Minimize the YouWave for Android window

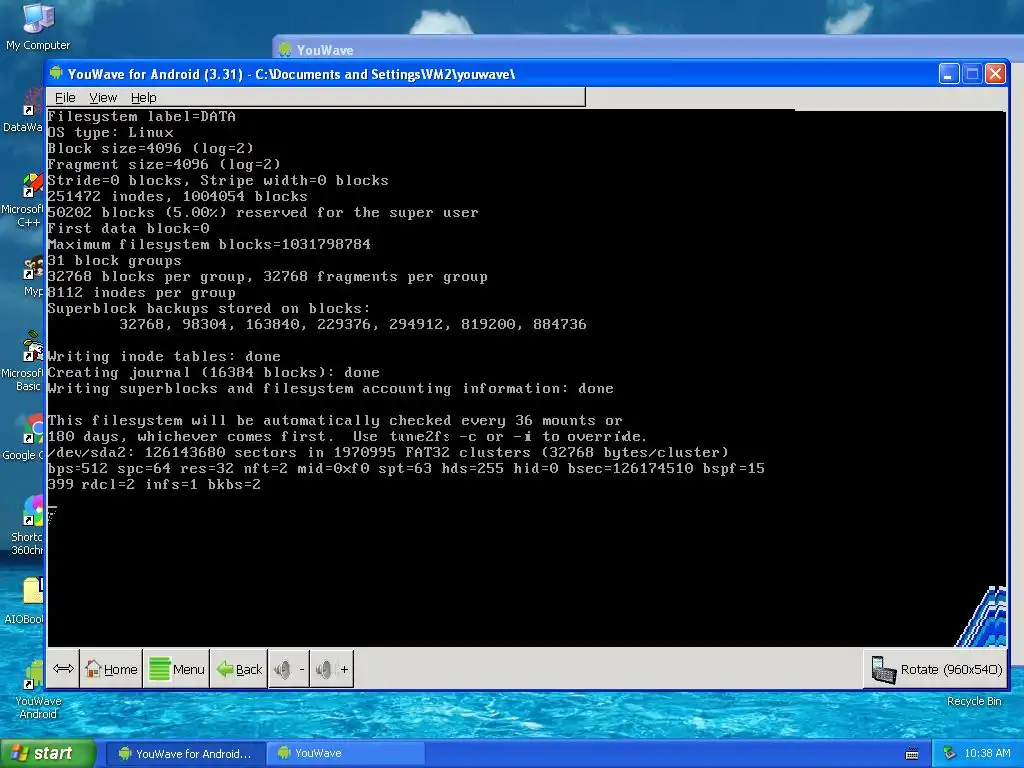[948, 74]
